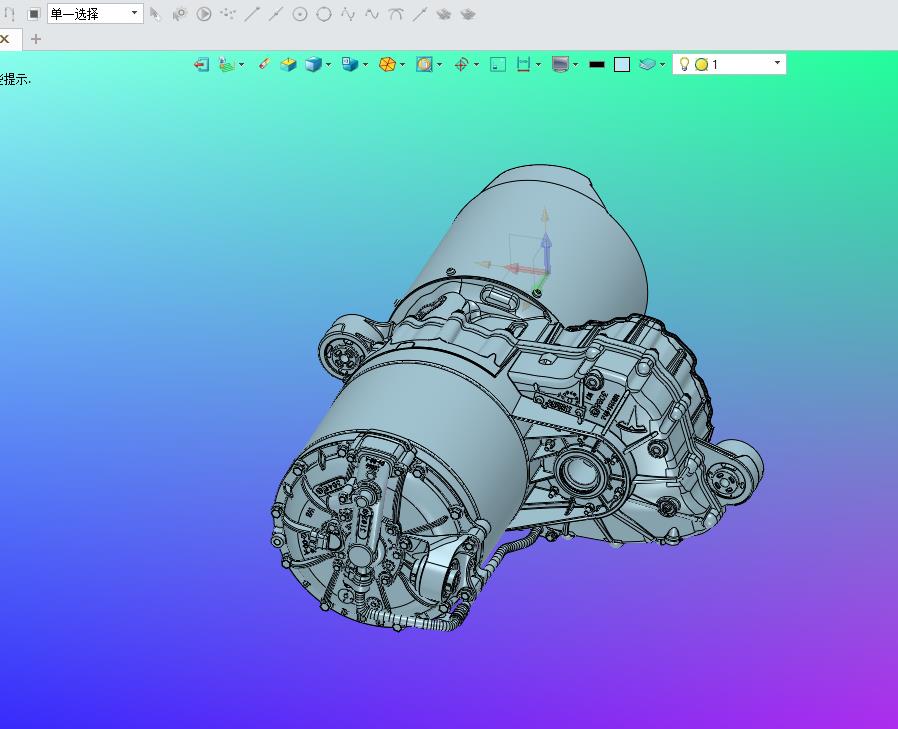Click the yellow-topped box icon
Screen dimensions: 898x729
click(x=289, y=64)
